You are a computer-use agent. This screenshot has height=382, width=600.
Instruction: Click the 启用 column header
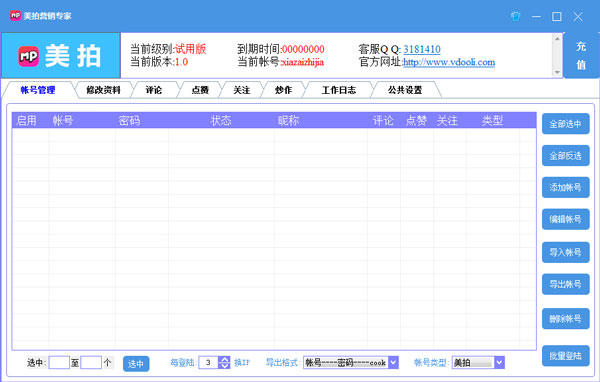pos(26,121)
